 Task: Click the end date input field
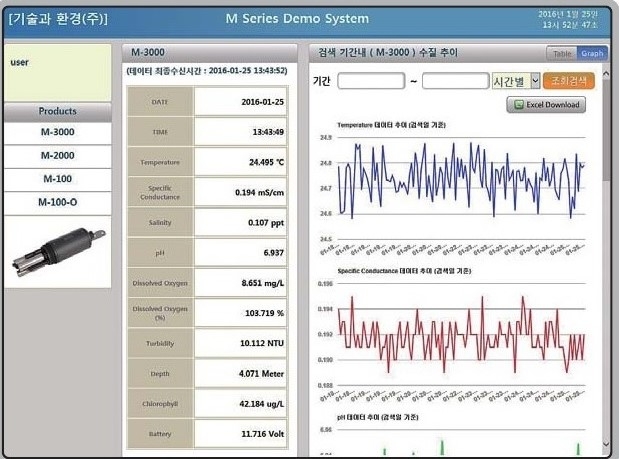coord(455,81)
